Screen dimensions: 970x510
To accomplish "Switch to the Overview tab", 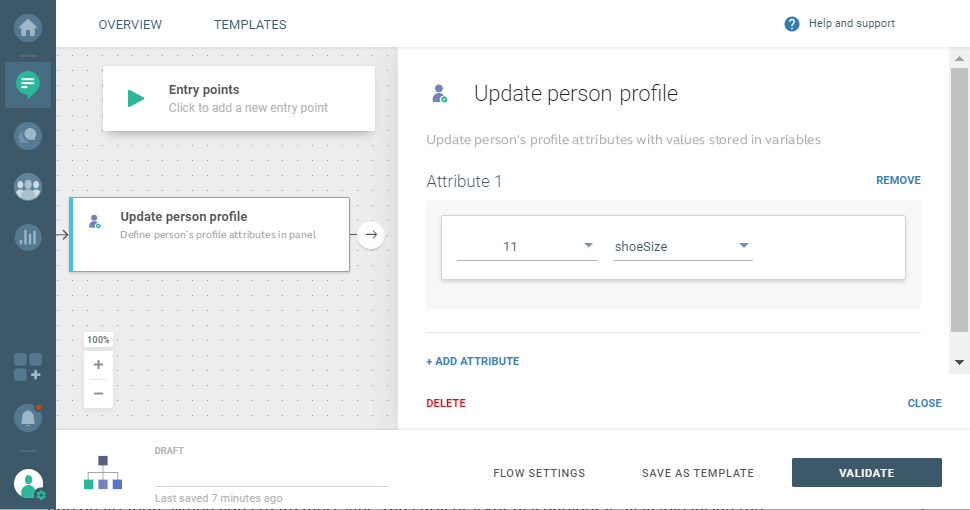I will pyautogui.click(x=130, y=24).
